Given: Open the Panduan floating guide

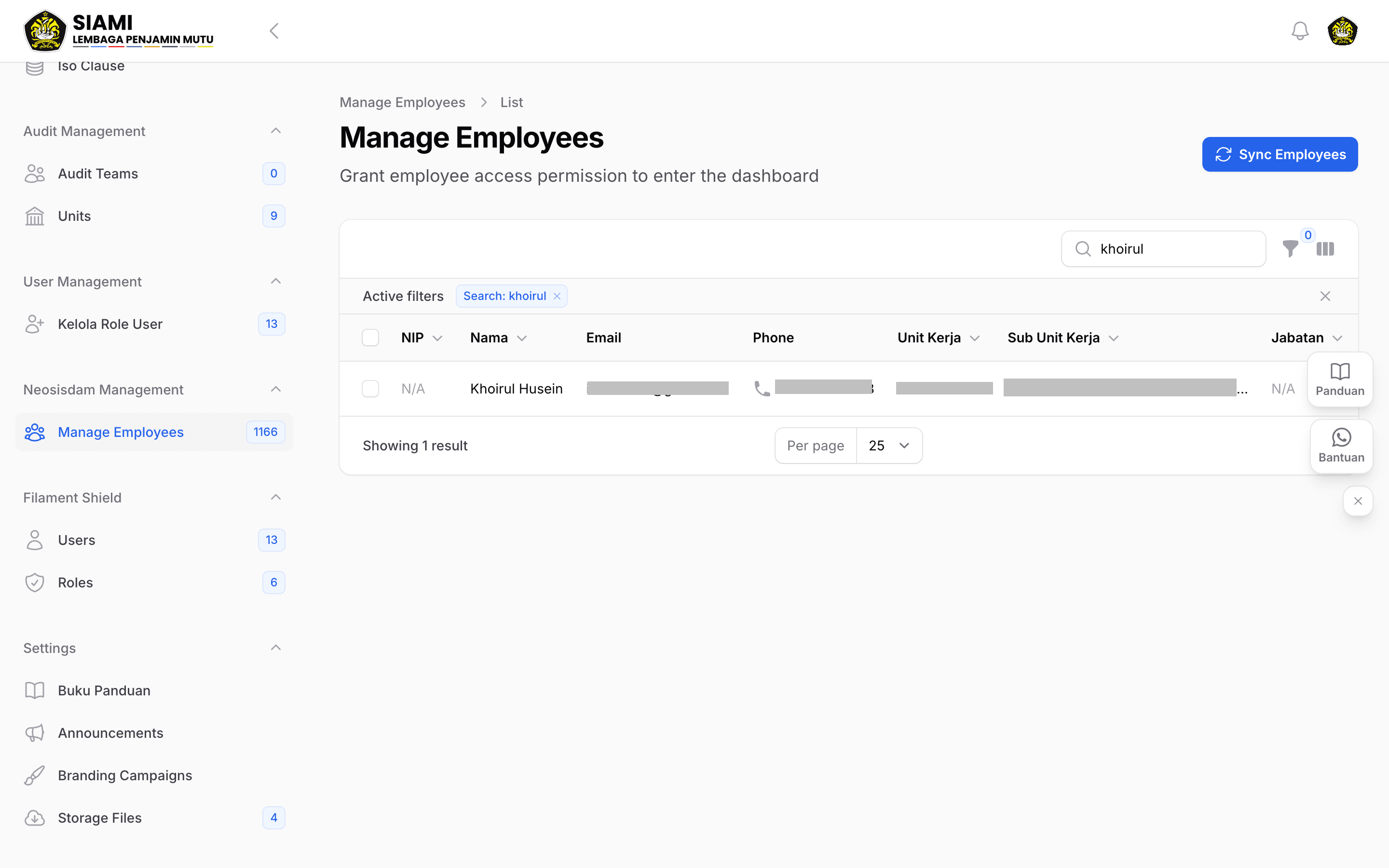Looking at the screenshot, I should pyautogui.click(x=1340, y=380).
